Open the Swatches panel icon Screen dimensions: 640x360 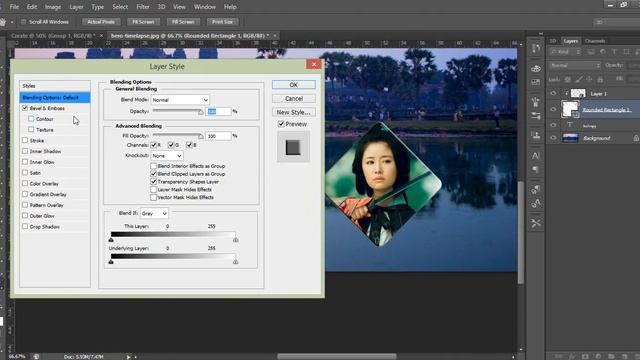(x=536, y=82)
